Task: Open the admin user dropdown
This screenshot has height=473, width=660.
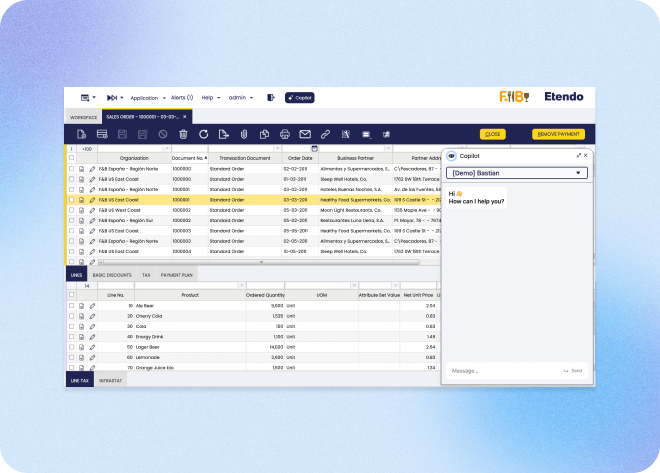Action: pos(240,98)
